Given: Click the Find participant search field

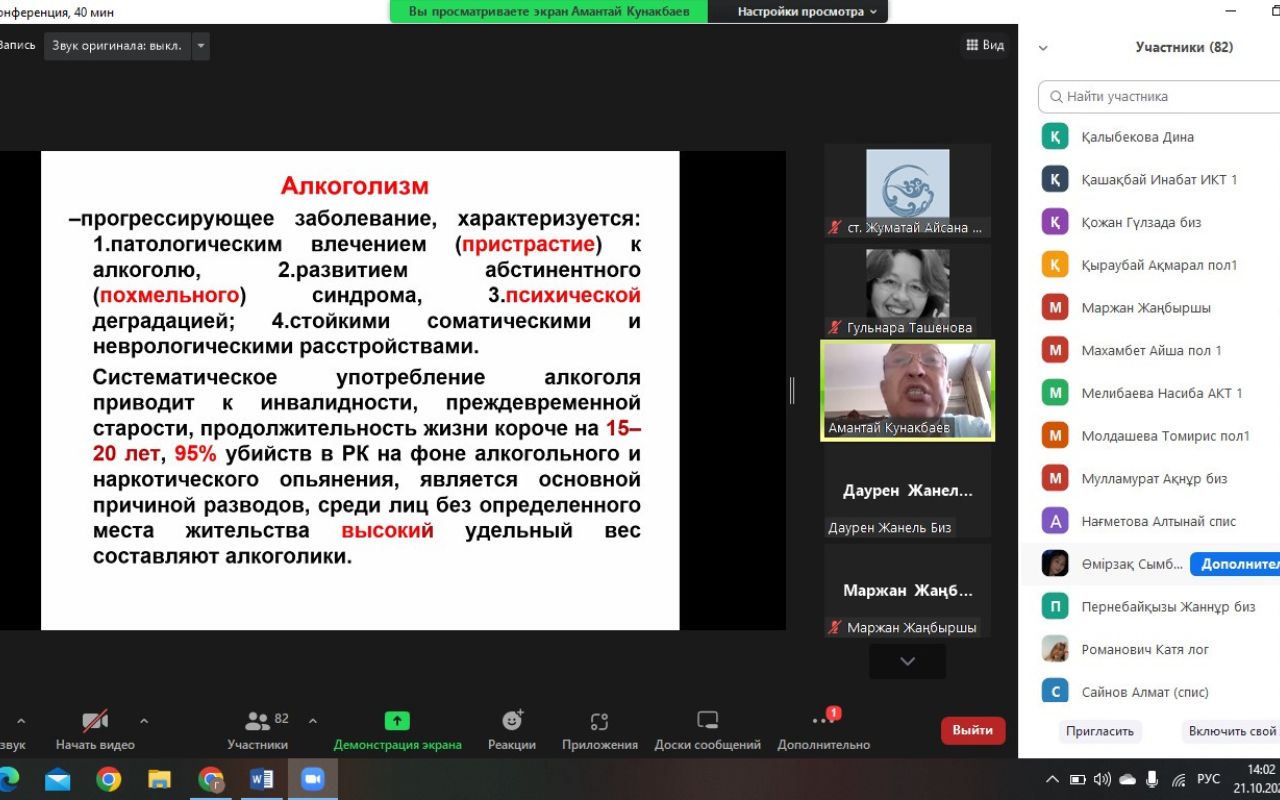Looking at the screenshot, I should tap(1160, 97).
